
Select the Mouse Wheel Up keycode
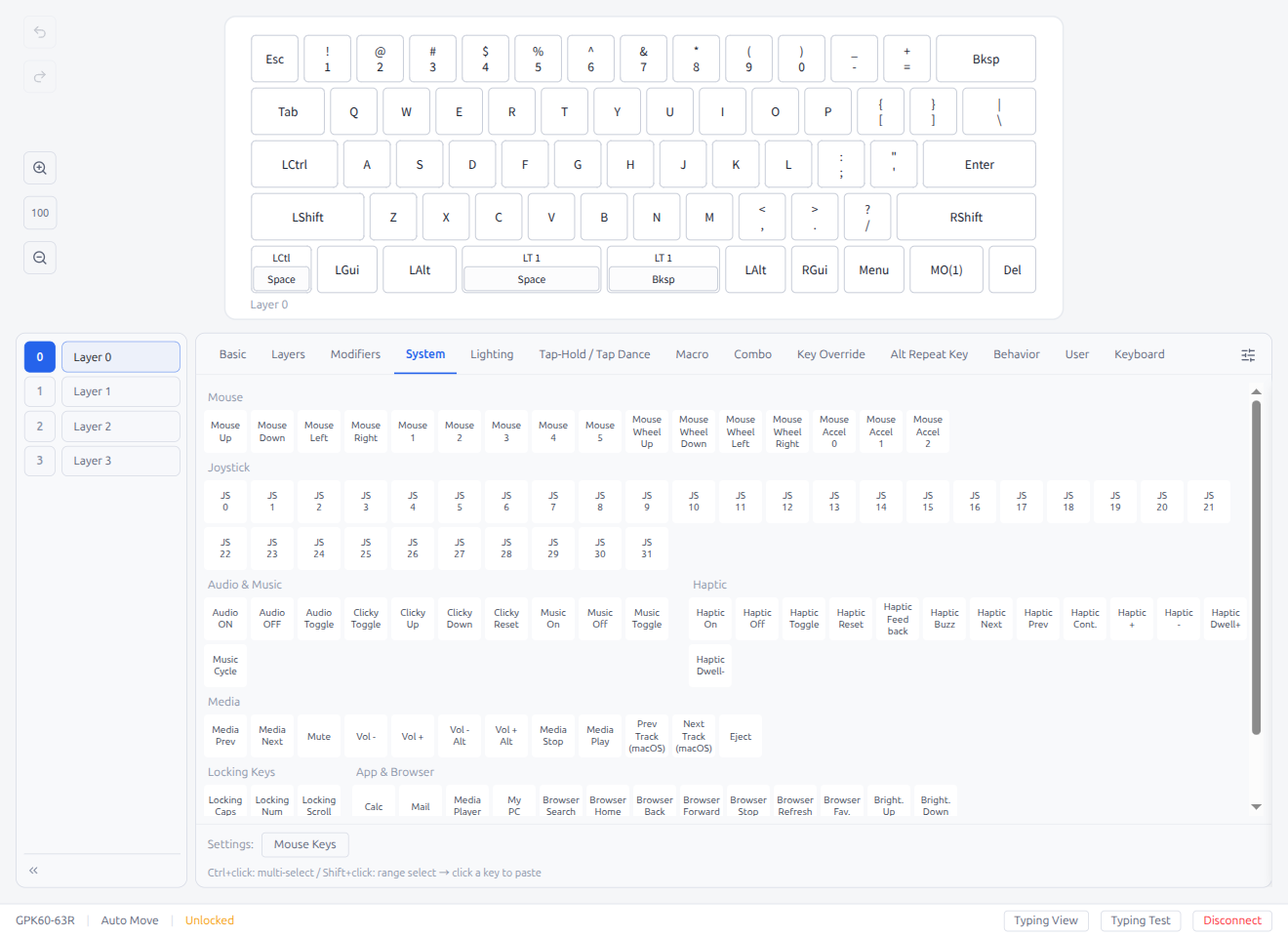646,430
